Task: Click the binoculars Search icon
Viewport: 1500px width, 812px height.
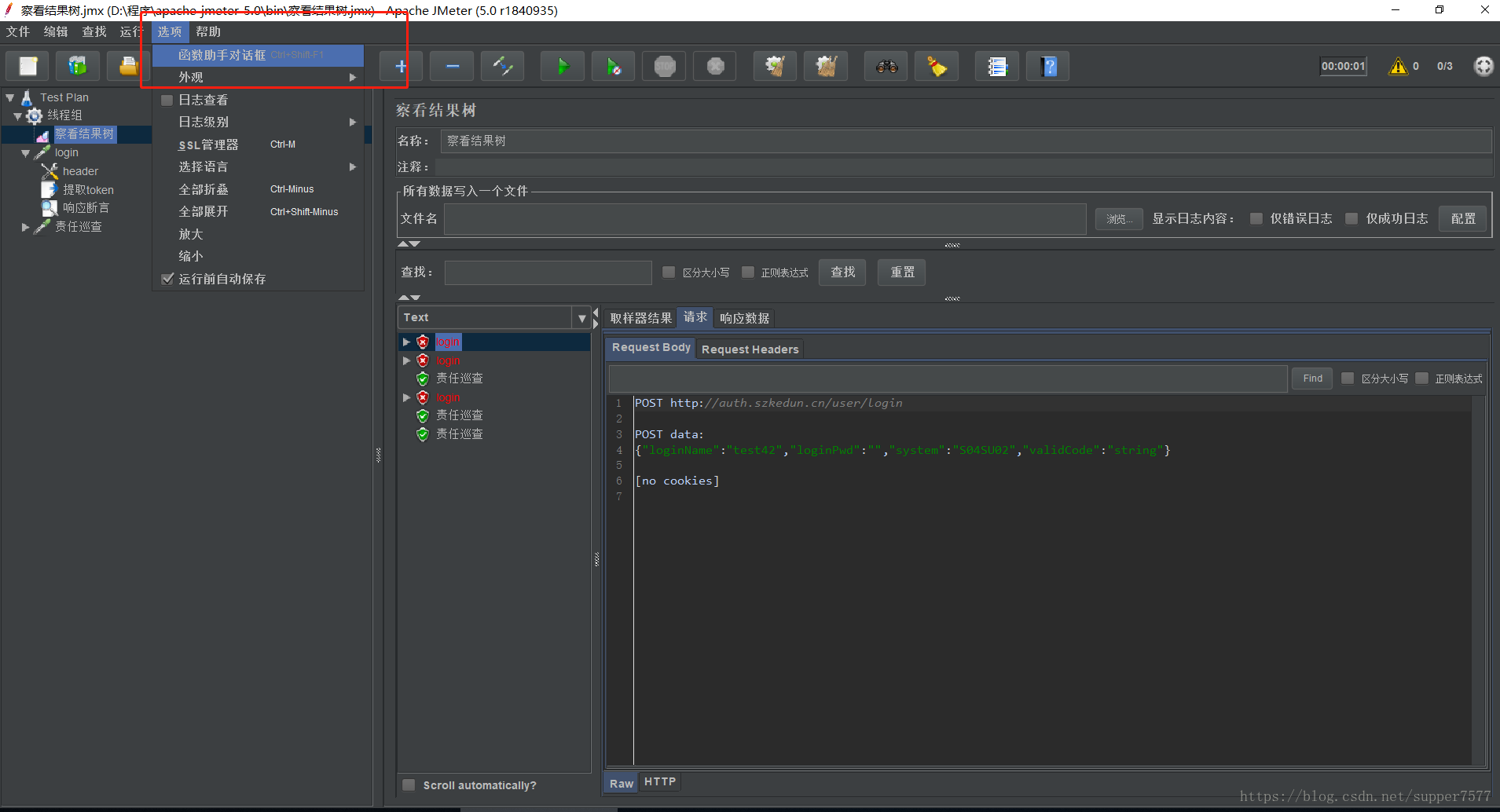Action: [886, 66]
